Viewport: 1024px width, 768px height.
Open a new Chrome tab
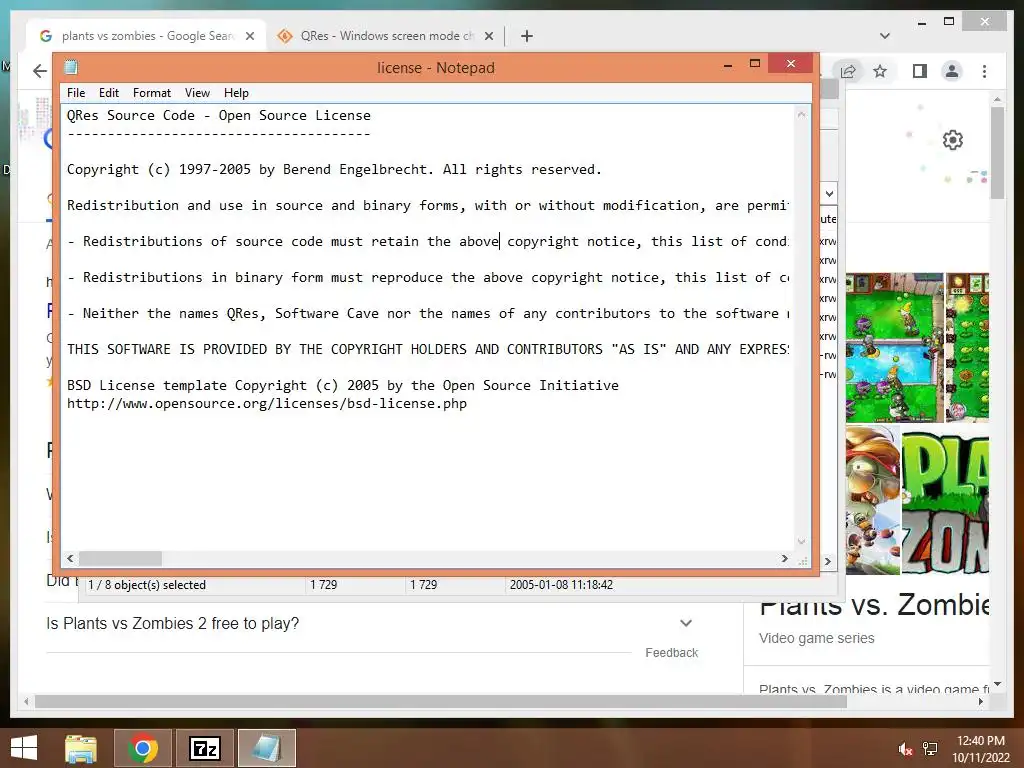coord(527,36)
